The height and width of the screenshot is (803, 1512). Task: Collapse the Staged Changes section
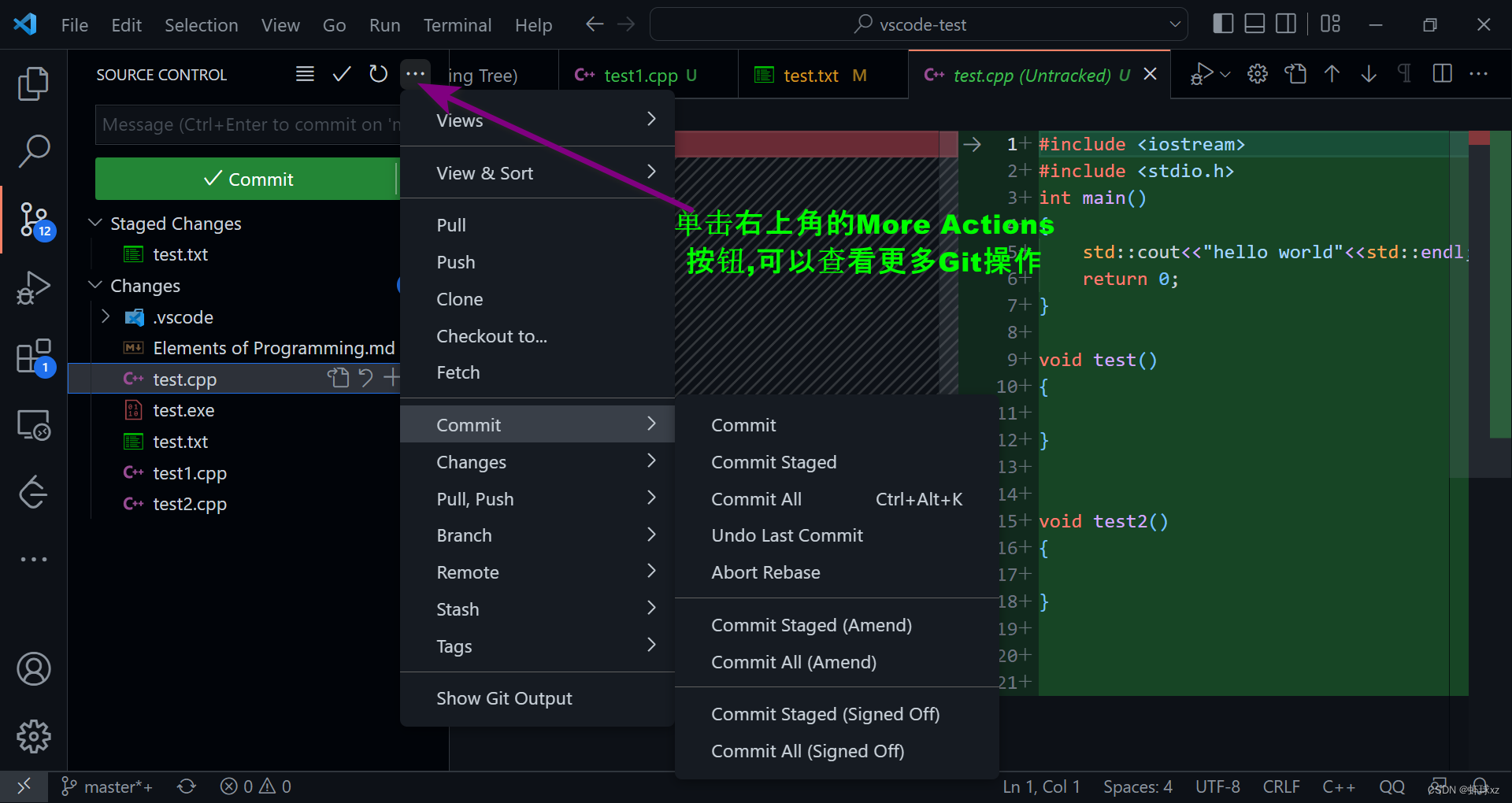point(95,223)
